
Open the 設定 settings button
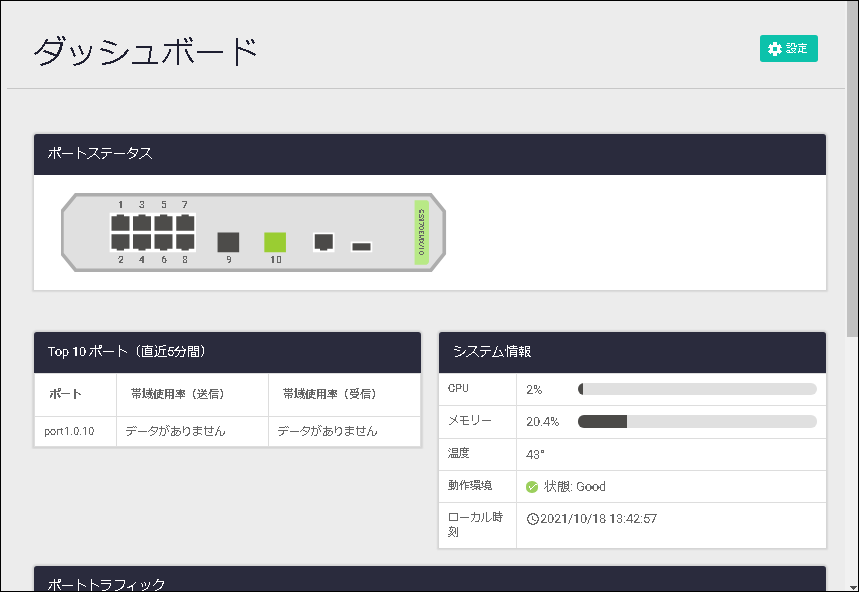(788, 49)
